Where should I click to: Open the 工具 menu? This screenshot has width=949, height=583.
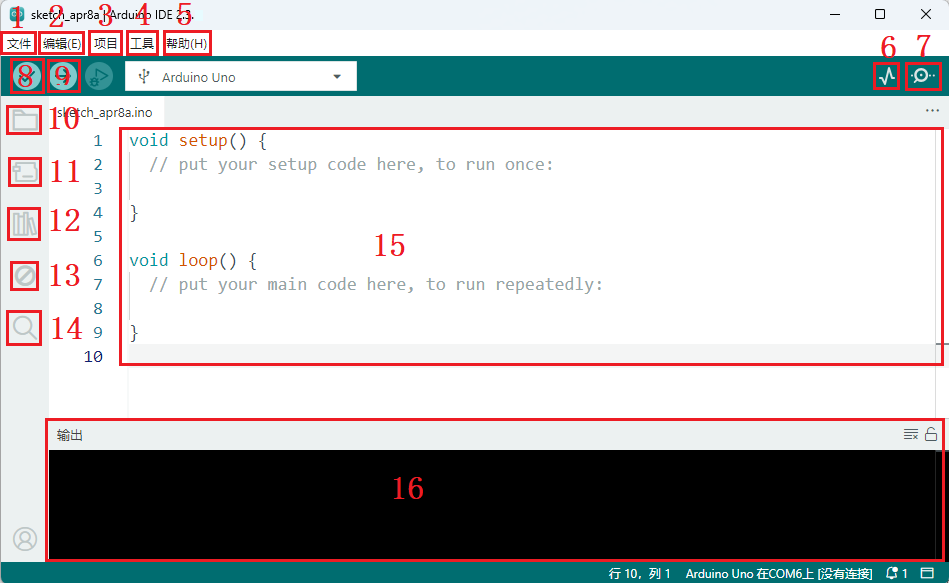click(x=143, y=44)
